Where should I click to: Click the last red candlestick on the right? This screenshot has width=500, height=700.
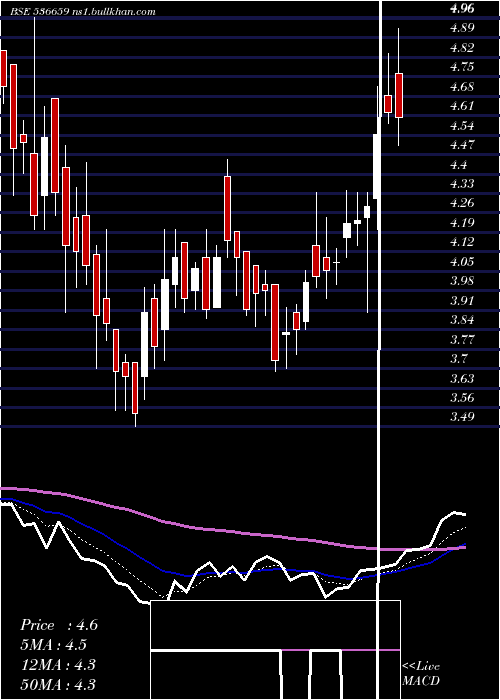pyautogui.click(x=399, y=96)
